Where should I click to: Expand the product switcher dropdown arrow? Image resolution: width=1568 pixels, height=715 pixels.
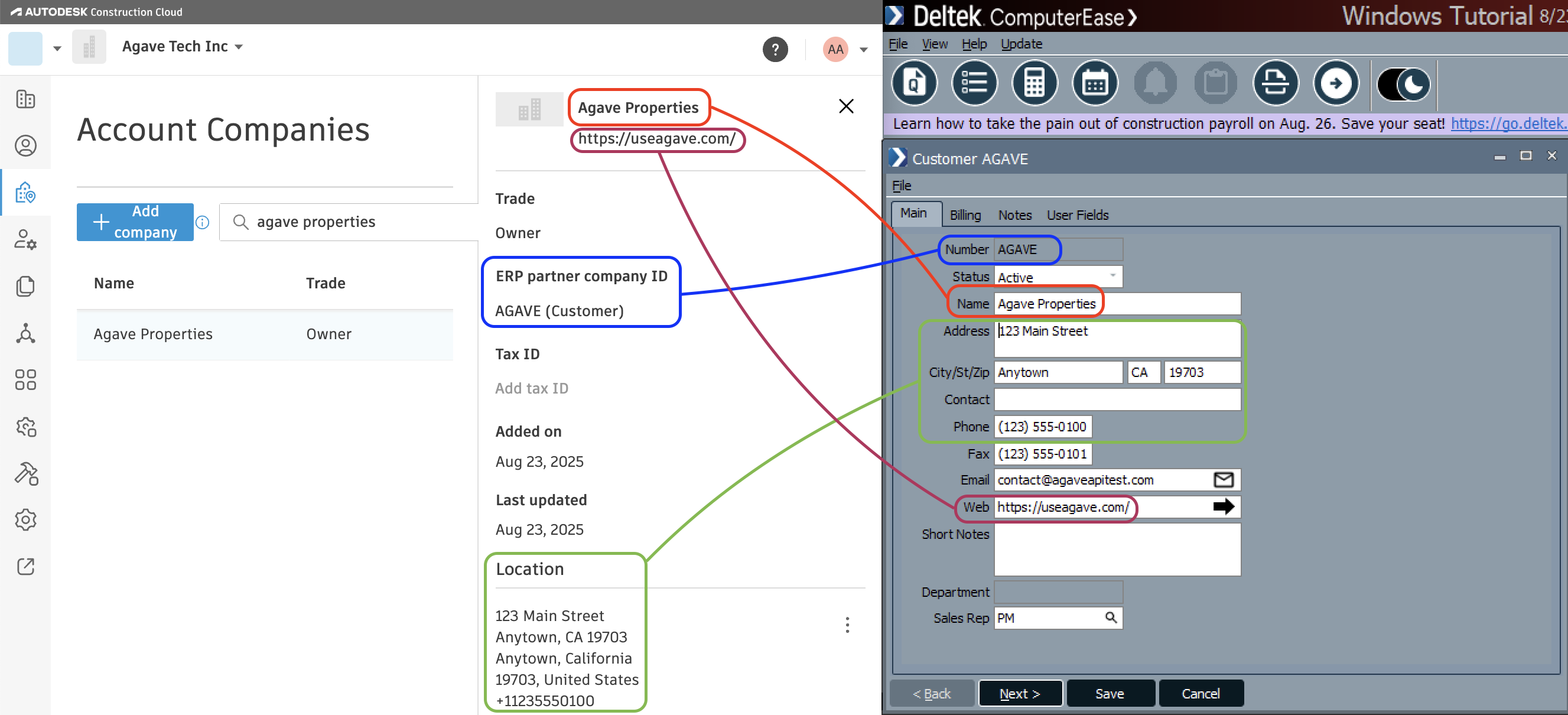[x=57, y=48]
